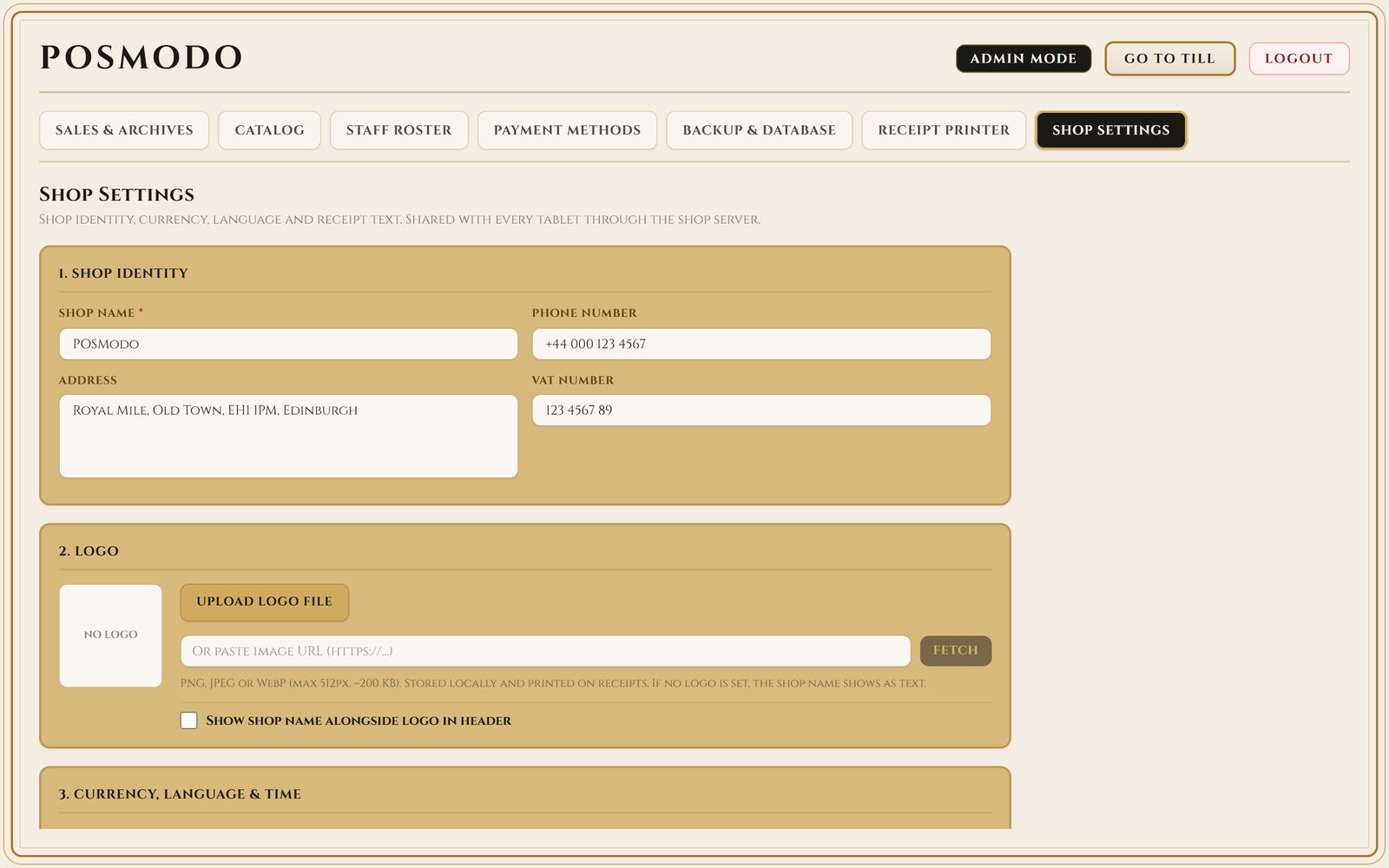Image resolution: width=1389 pixels, height=868 pixels.
Task: Click the '2. Logo' section title
Action: (x=89, y=551)
